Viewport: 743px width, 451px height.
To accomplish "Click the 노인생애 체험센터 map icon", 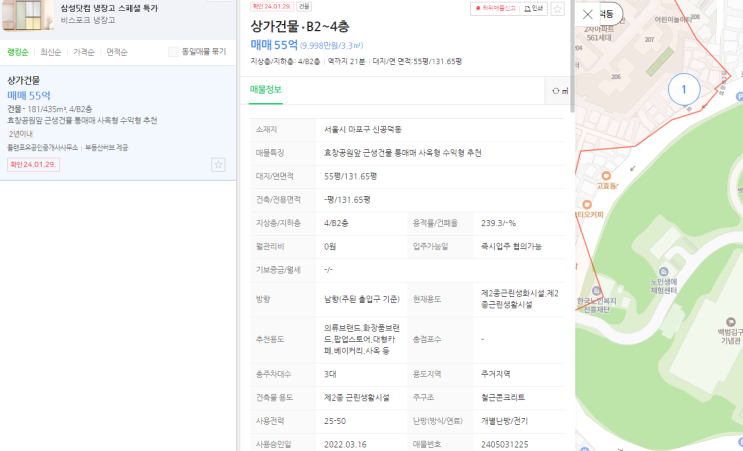I will 663,272.
